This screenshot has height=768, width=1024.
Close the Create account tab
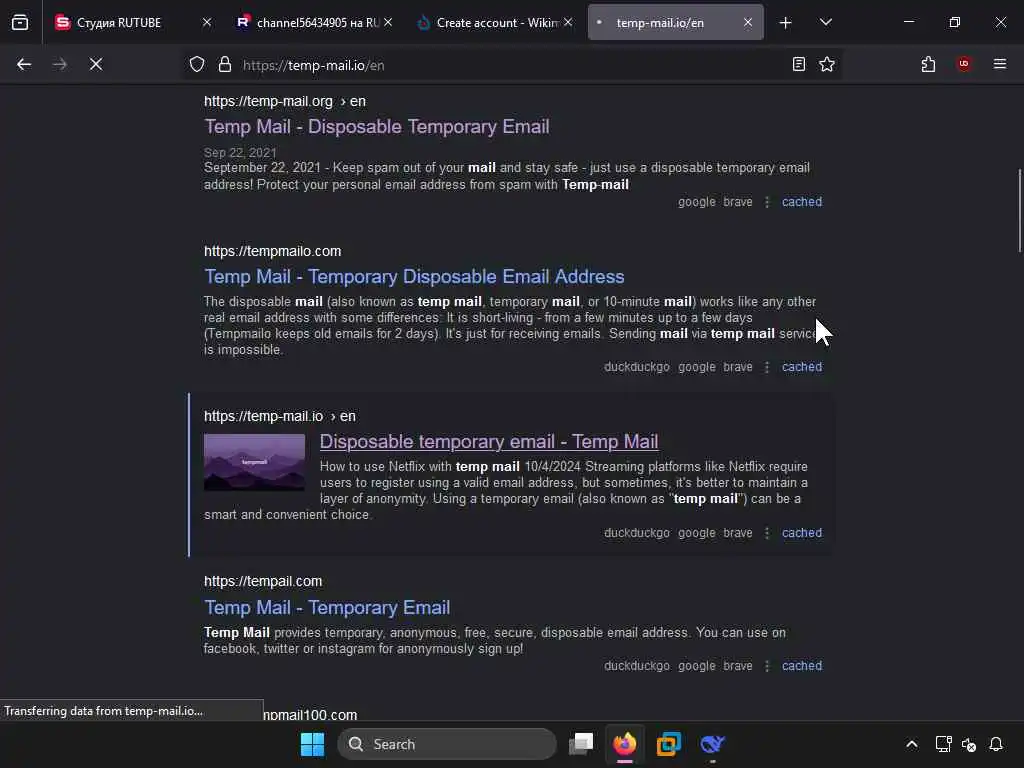point(568,22)
